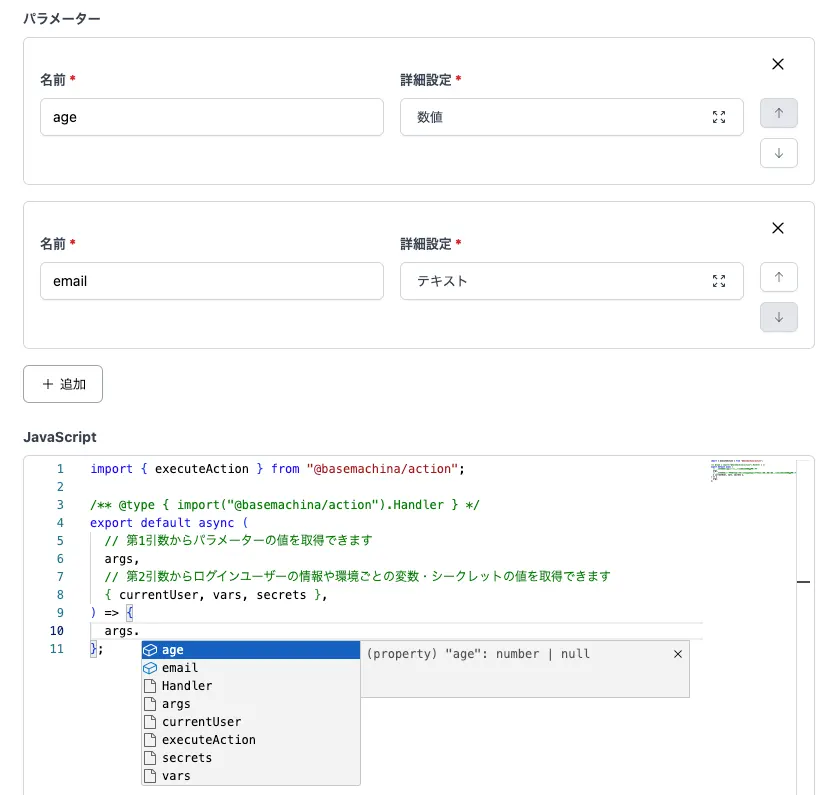Add a new parameter with 追加 button

(x=63, y=384)
